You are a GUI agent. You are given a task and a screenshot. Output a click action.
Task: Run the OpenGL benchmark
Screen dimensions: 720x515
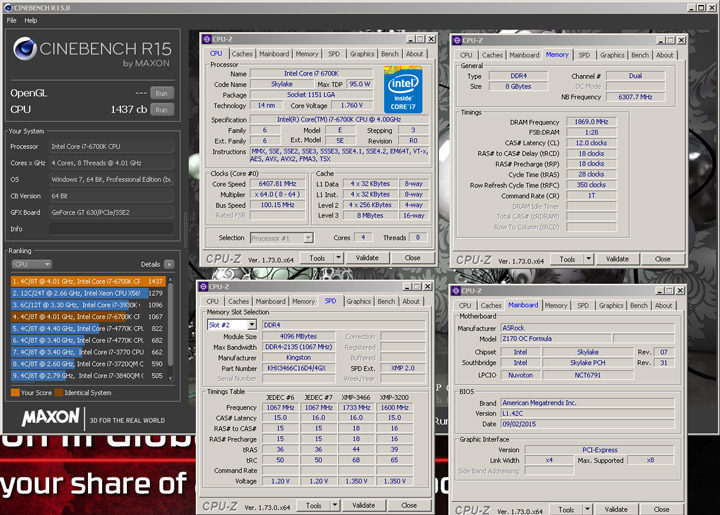pyautogui.click(x=160, y=93)
